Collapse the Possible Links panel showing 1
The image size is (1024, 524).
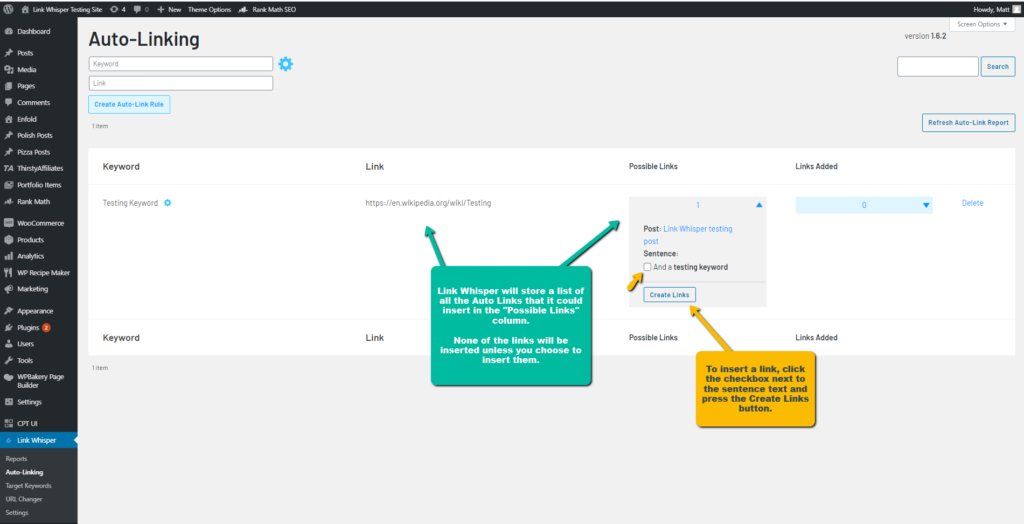tap(759, 205)
